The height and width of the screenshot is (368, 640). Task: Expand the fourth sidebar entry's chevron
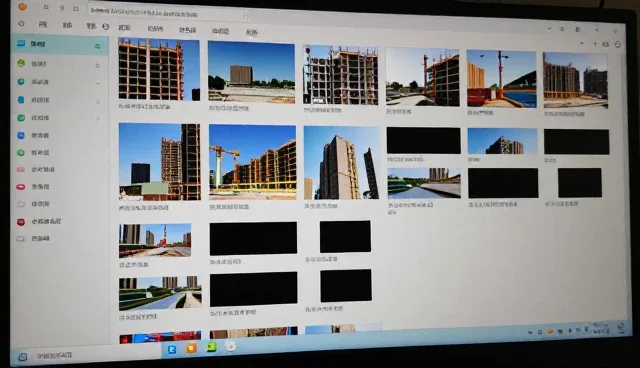(x=98, y=101)
